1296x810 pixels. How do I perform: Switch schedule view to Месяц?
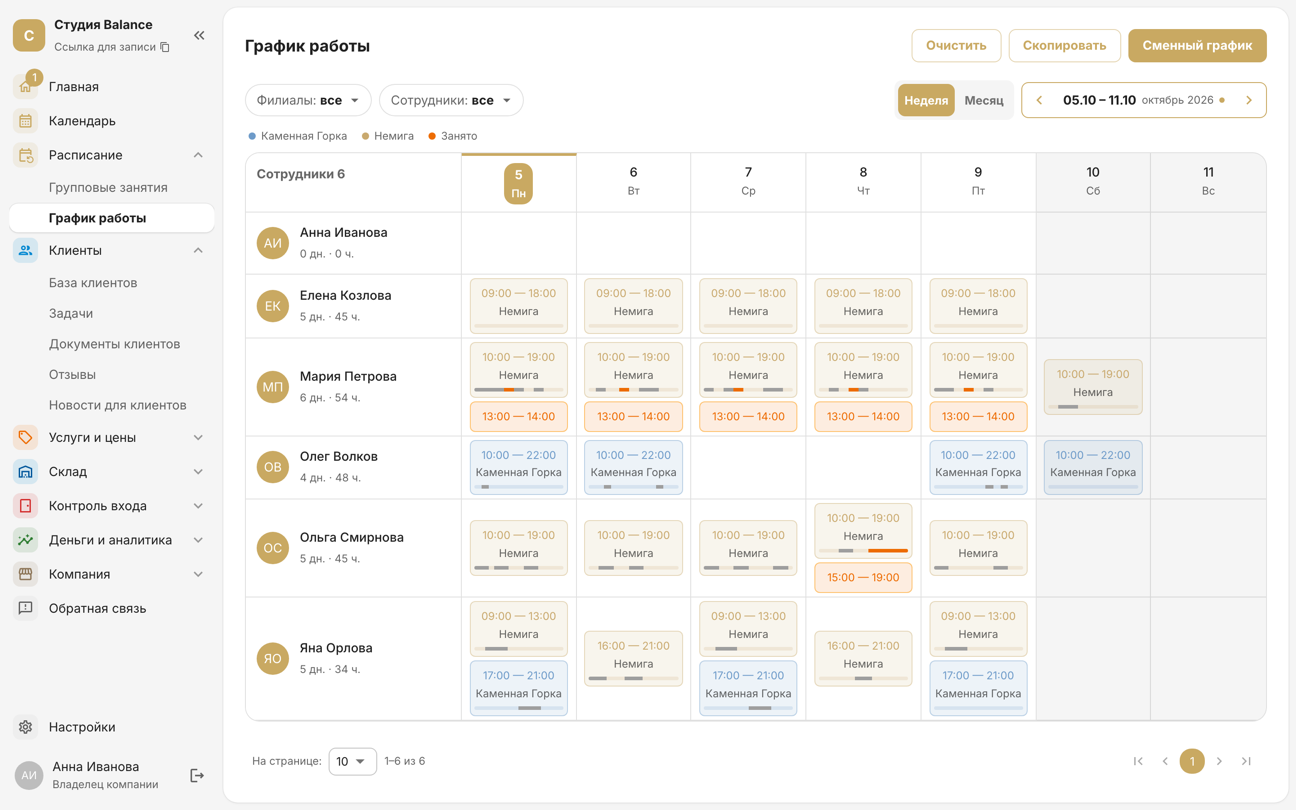[984, 100]
